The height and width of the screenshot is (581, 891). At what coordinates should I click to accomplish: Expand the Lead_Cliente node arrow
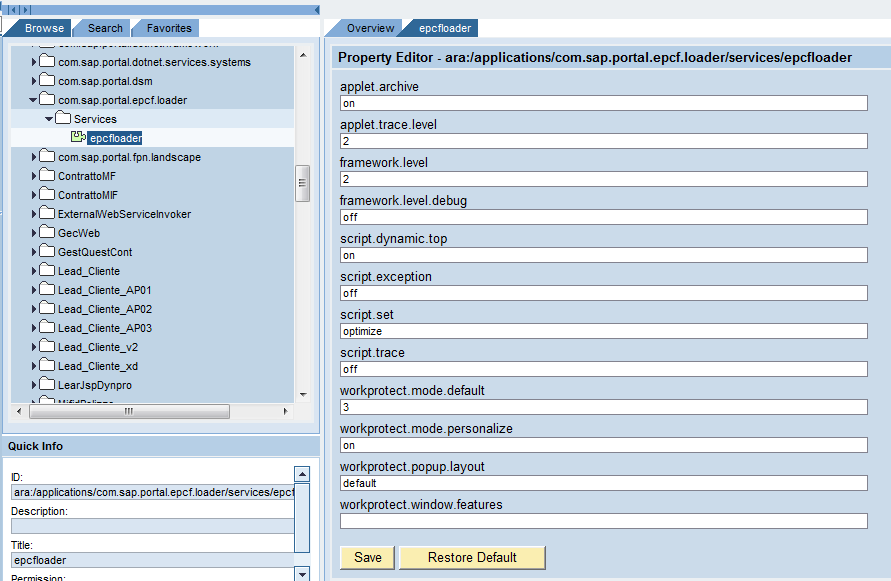point(34,271)
